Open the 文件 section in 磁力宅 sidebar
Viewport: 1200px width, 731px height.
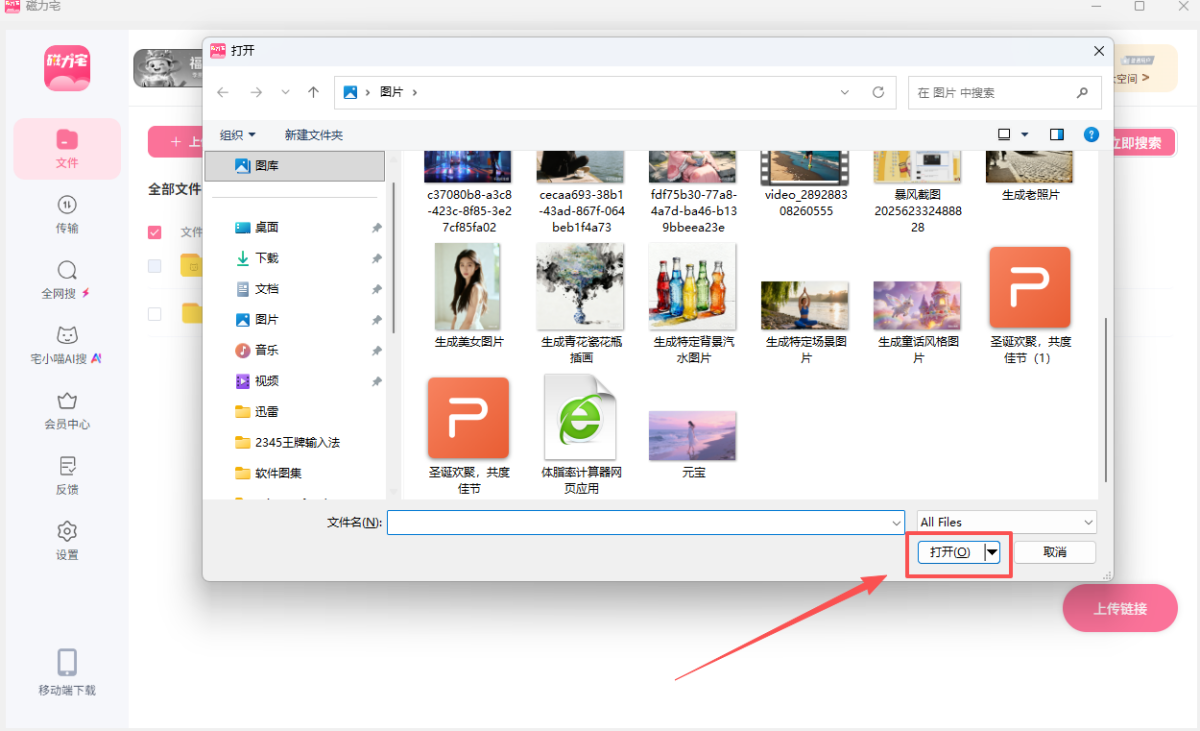[67, 148]
